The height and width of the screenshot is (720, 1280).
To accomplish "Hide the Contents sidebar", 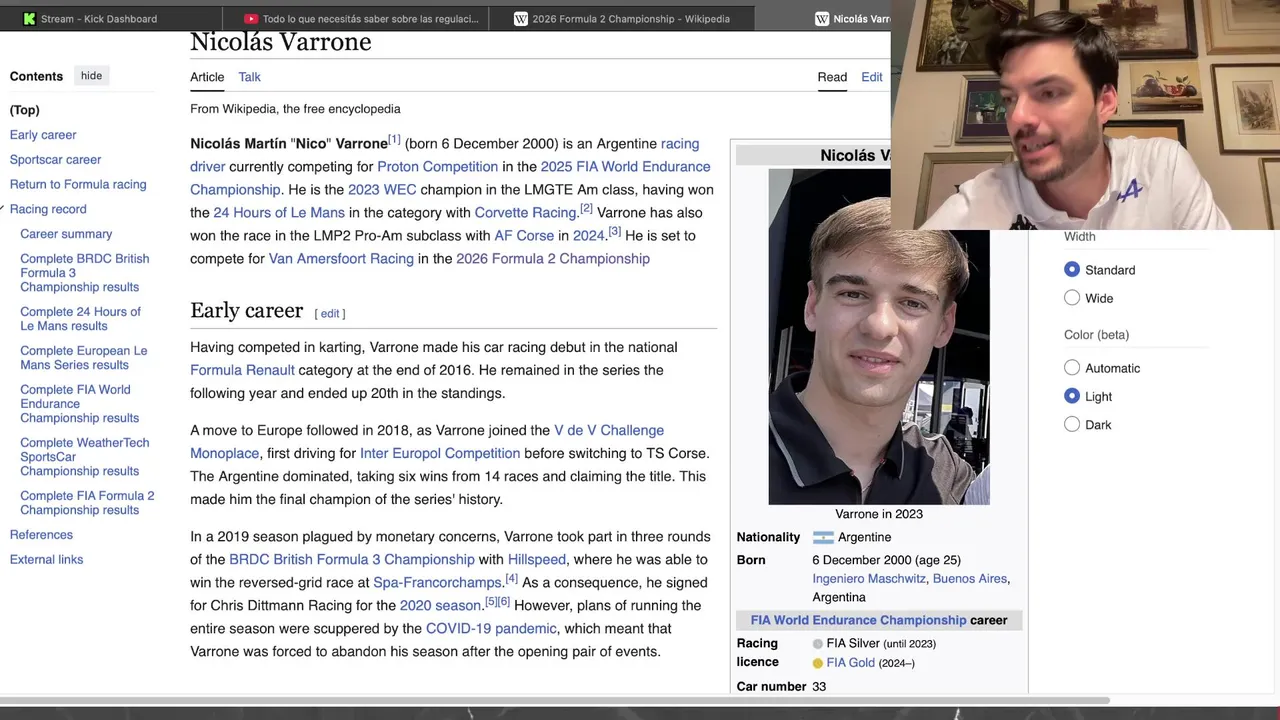I will tap(91, 76).
